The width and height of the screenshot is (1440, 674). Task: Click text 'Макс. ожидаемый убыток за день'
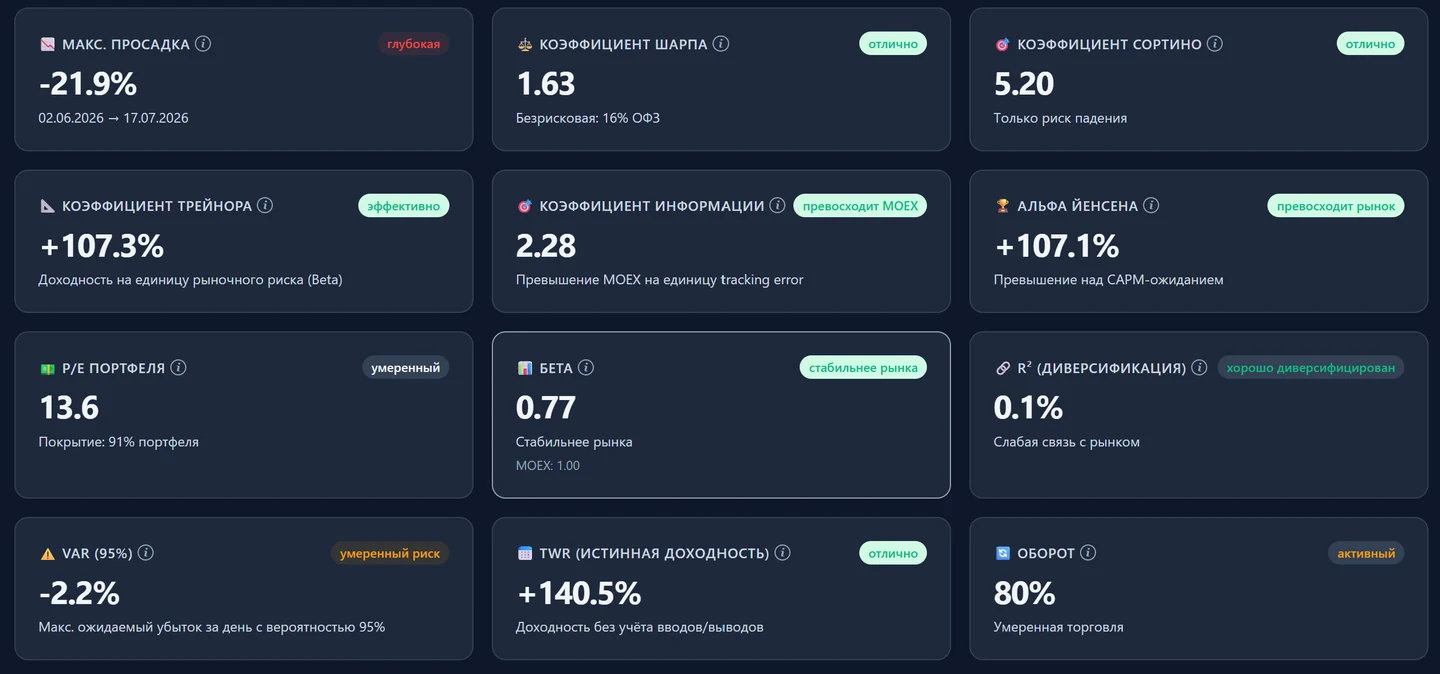(144, 628)
